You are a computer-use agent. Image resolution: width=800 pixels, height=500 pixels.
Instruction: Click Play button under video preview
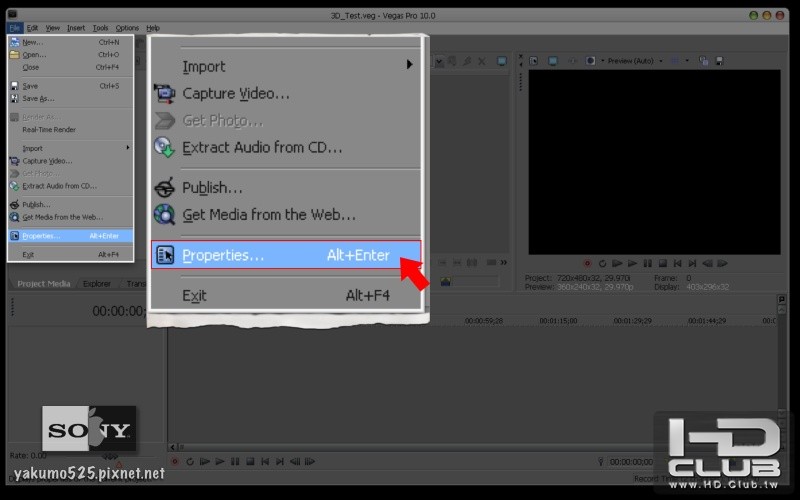[633, 263]
